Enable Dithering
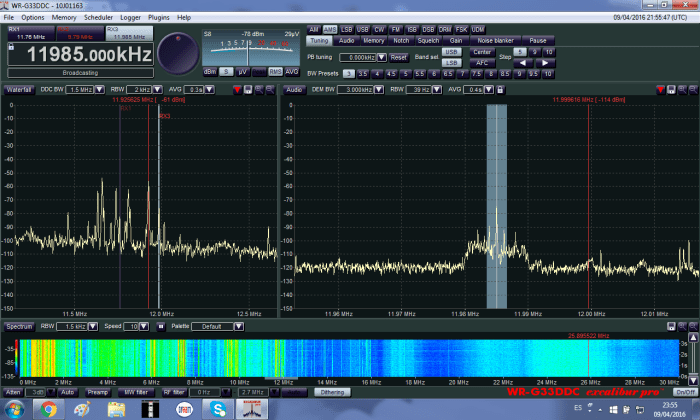The image size is (700, 420). tap(334, 392)
